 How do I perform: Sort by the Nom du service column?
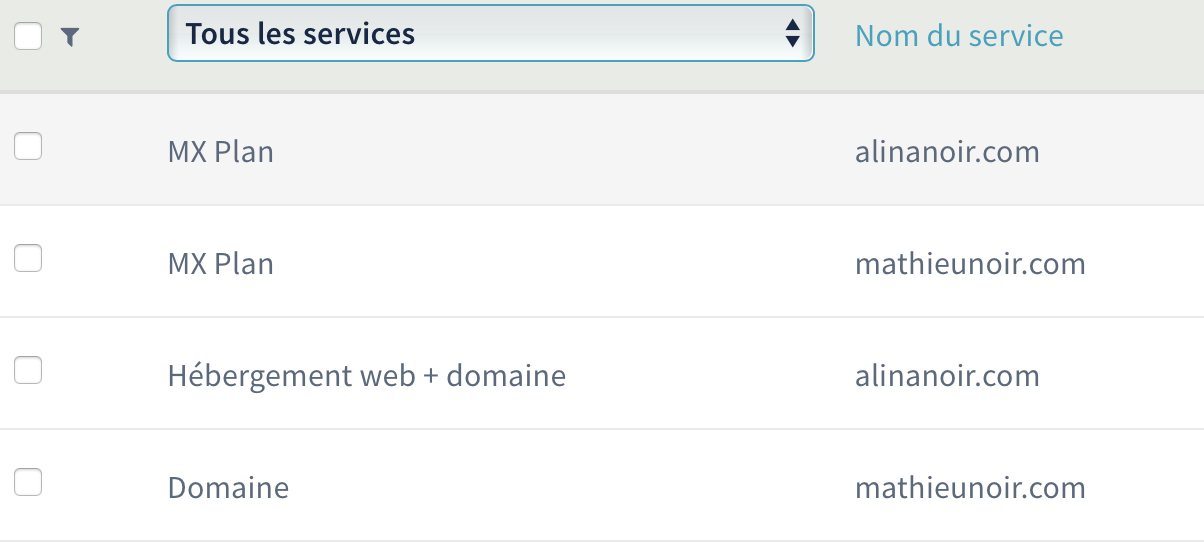pos(959,36)
